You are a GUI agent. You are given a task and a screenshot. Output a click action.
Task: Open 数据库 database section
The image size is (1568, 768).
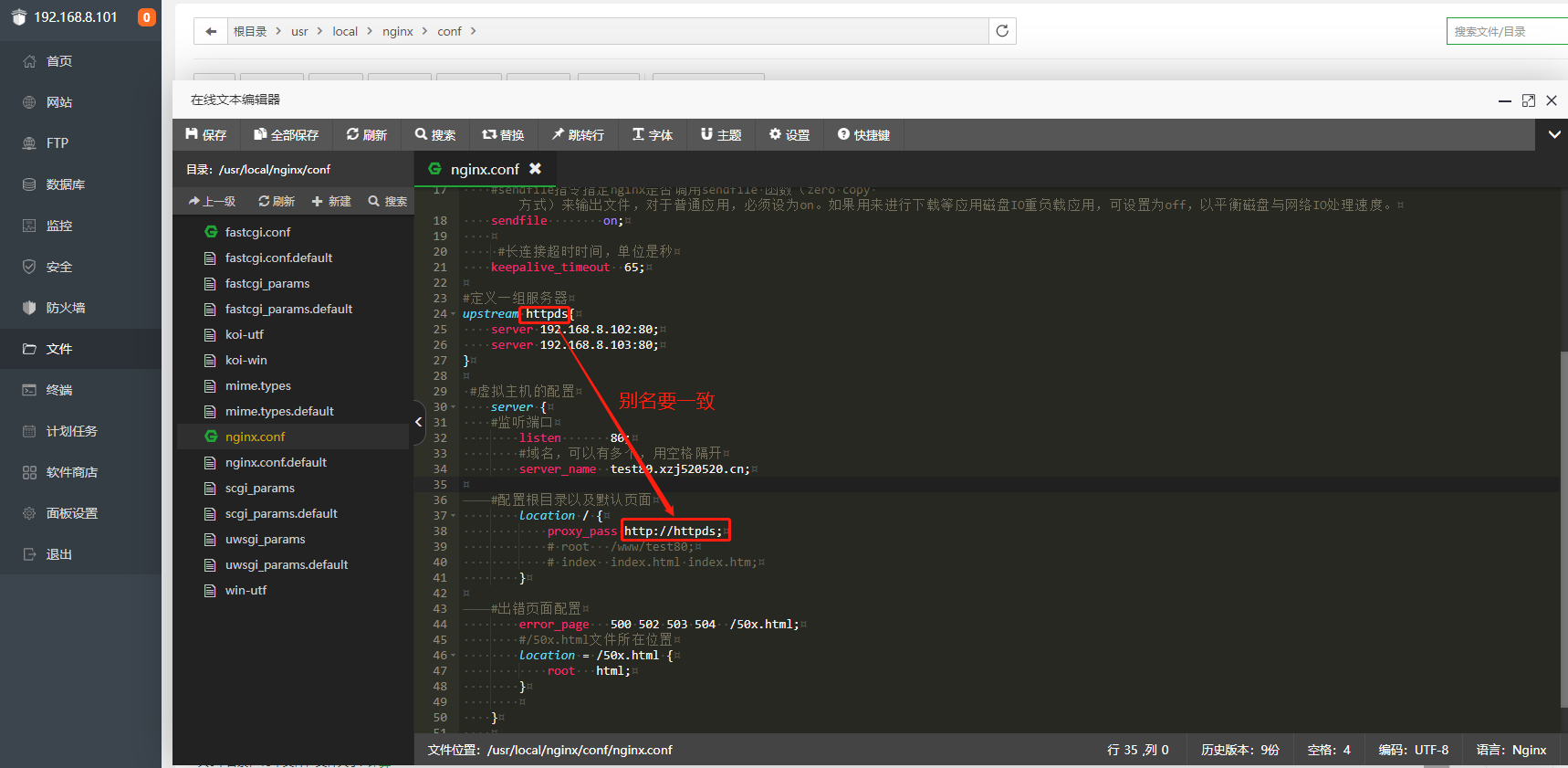66,184
